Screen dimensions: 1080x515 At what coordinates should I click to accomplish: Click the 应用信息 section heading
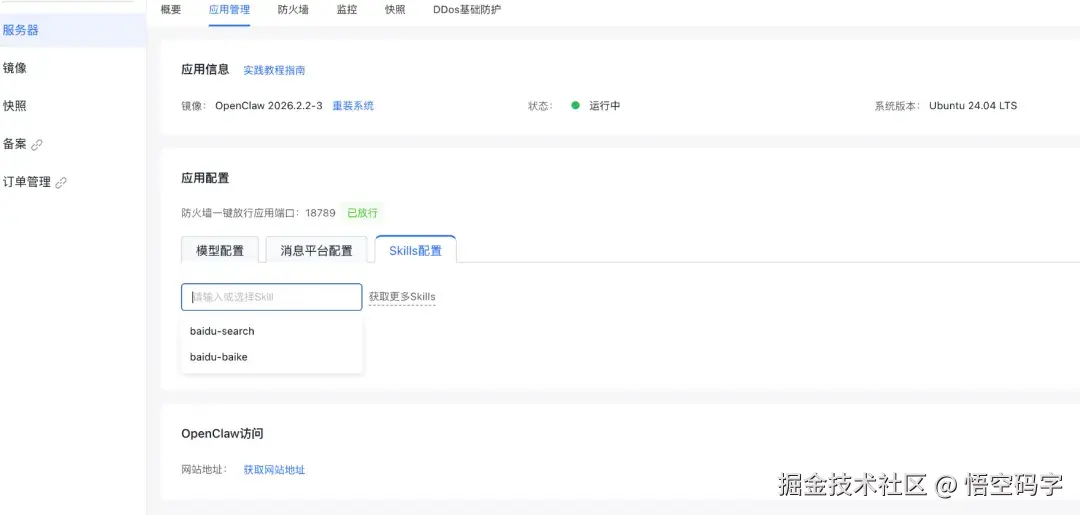coord(205,70)
